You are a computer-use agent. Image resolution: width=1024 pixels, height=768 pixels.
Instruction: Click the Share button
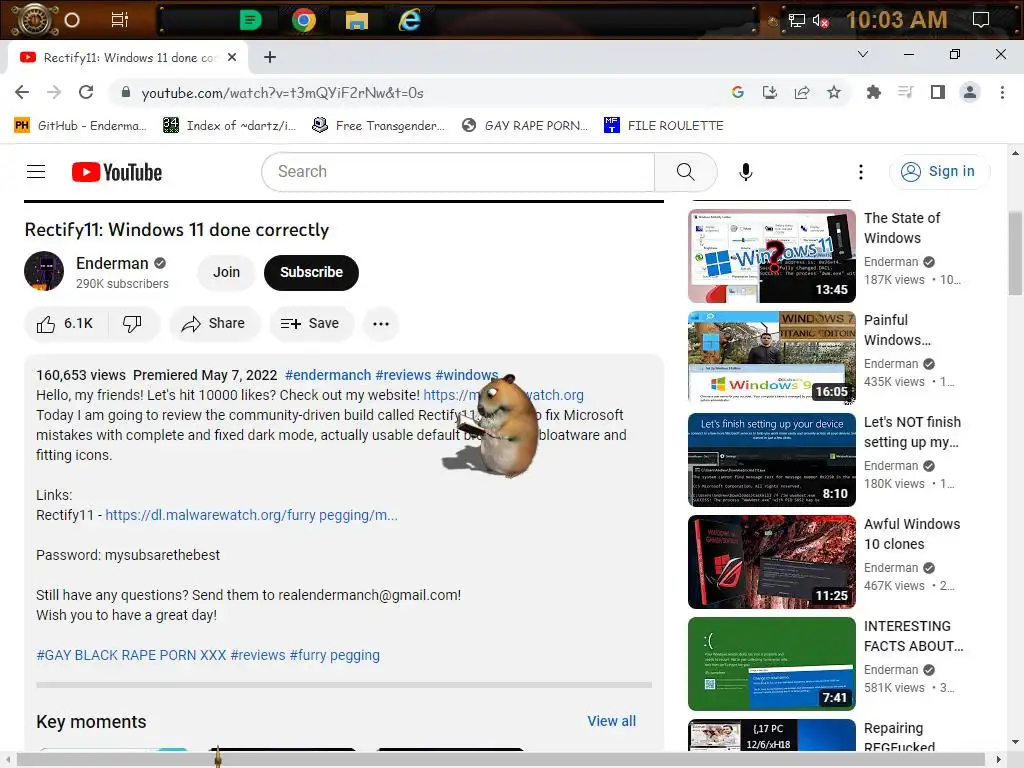pos(215,324)
